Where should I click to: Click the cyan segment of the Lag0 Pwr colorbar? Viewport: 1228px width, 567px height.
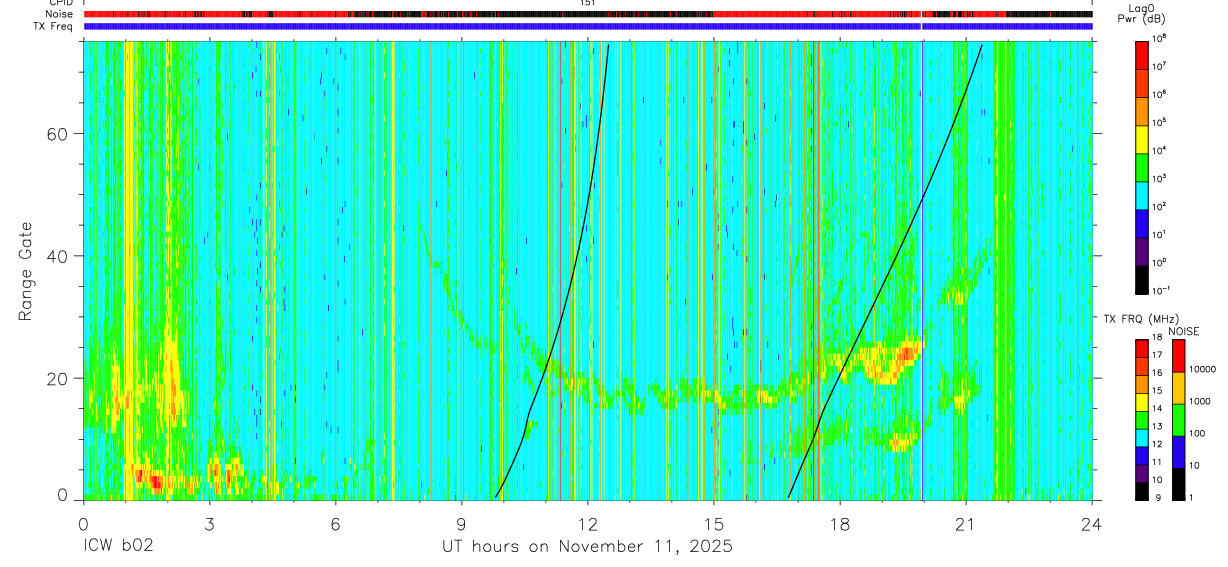pyautogui.click(x=1141, y=194)
